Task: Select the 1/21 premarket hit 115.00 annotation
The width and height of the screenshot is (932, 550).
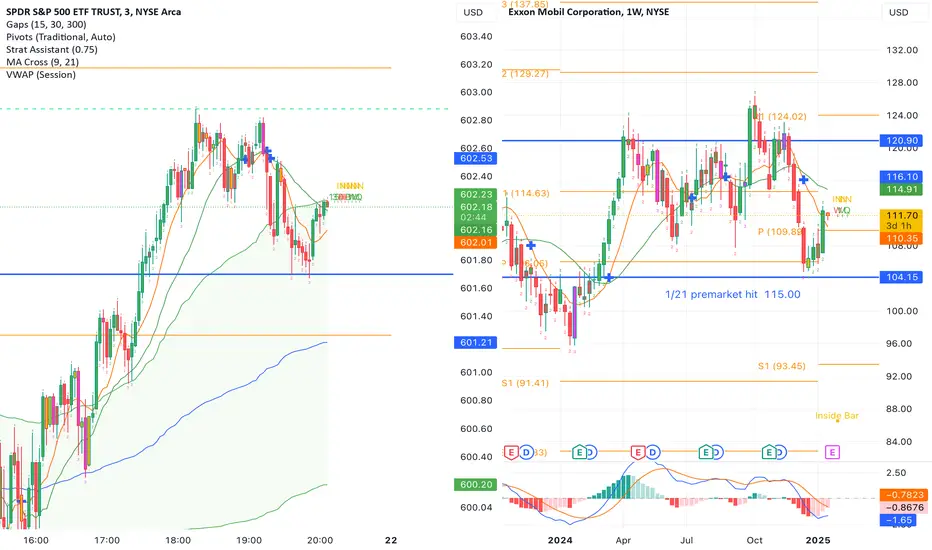Action: (732, 294)
